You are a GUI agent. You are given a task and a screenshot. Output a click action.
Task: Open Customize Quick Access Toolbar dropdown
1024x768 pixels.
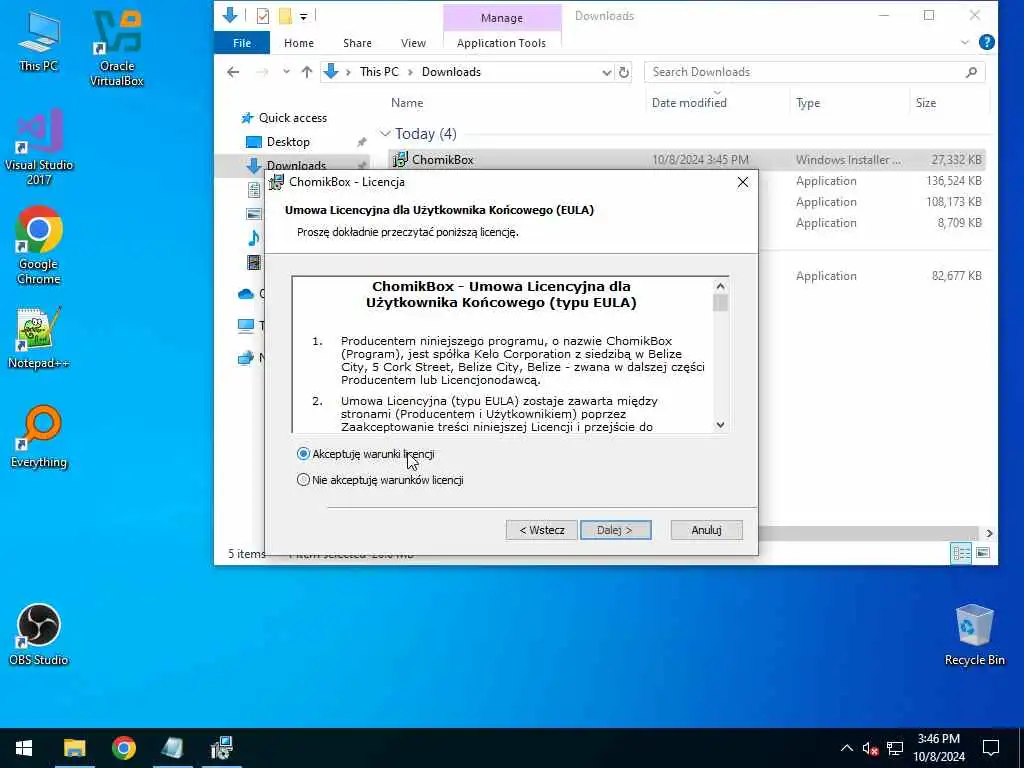pos(304,16)
